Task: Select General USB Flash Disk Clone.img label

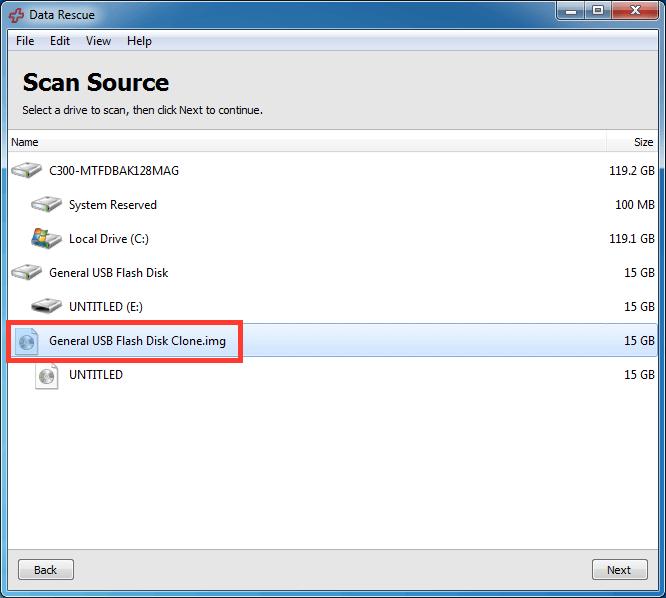Action: (x=137, y=341)
